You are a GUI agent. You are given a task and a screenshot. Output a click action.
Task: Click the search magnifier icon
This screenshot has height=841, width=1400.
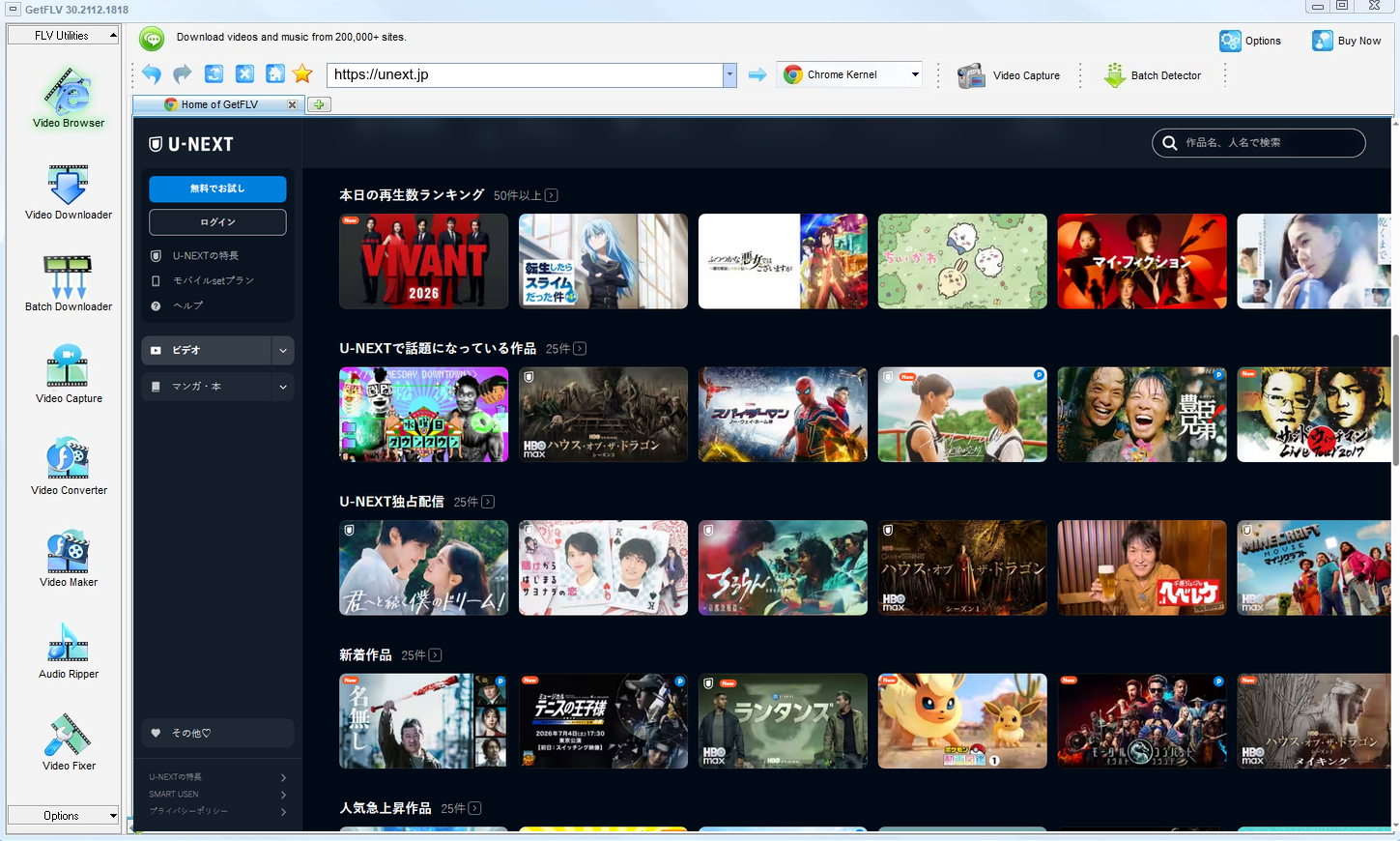[x=1170, y=143]
